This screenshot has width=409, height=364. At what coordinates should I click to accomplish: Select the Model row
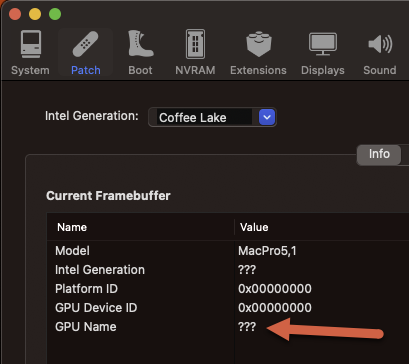click(x=228, y=251)
